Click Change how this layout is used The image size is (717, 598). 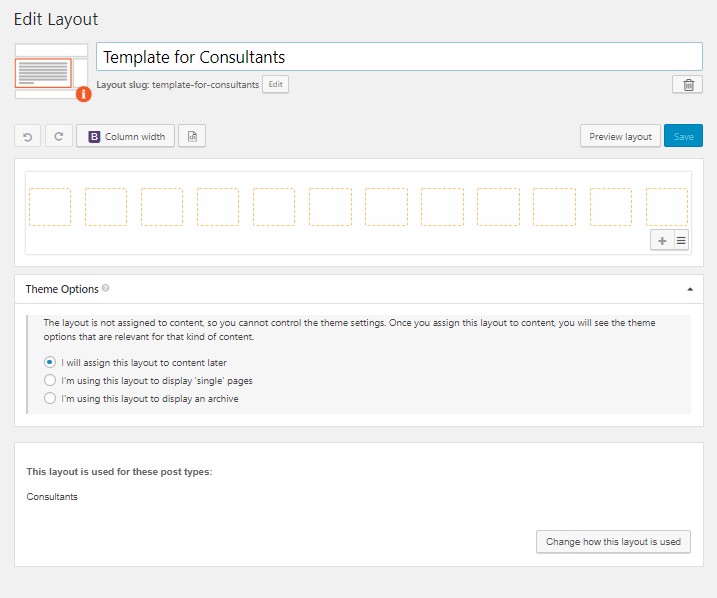[x=613, y=542]
